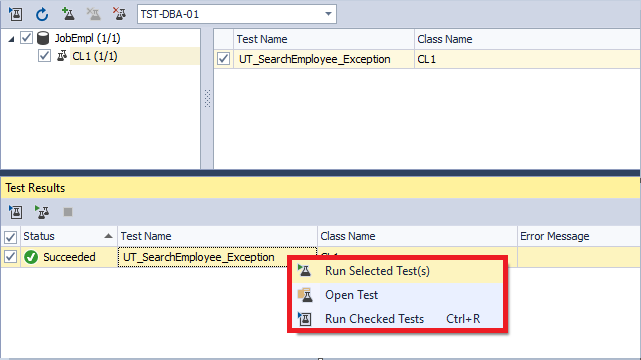Uncheck the CL1 class checkbox
The height and width of the screenshot is (360, 641).
[x=44, y=56]
